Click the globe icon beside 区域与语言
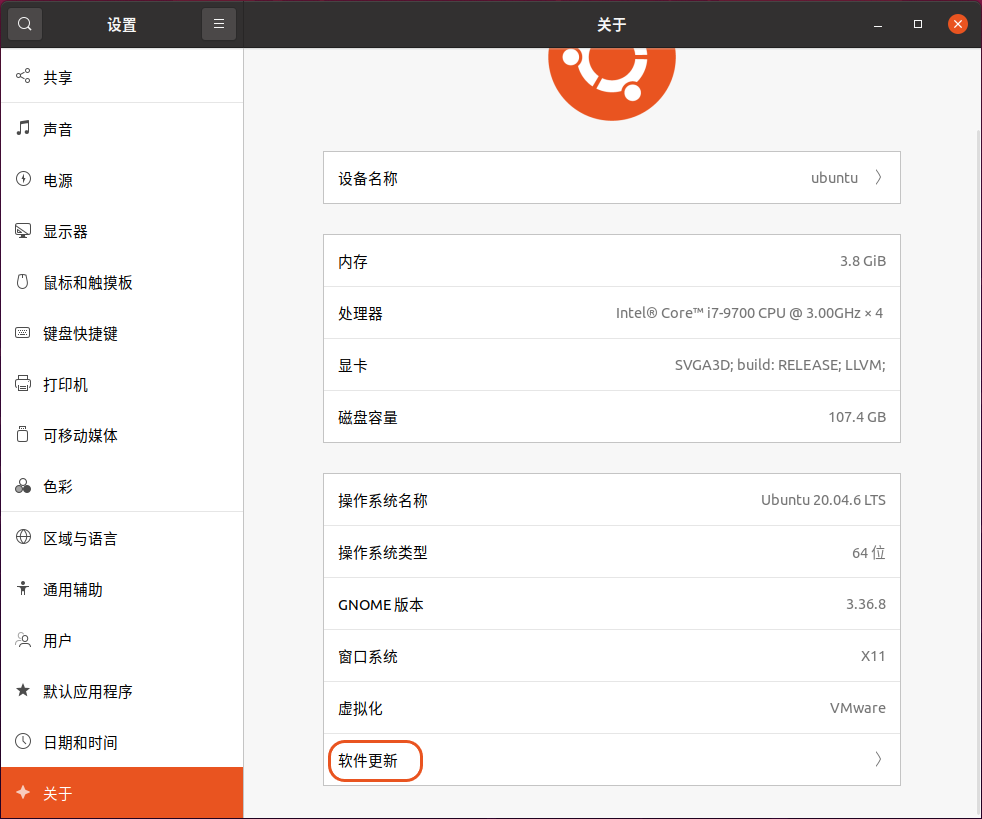 (x=23, y=537)
